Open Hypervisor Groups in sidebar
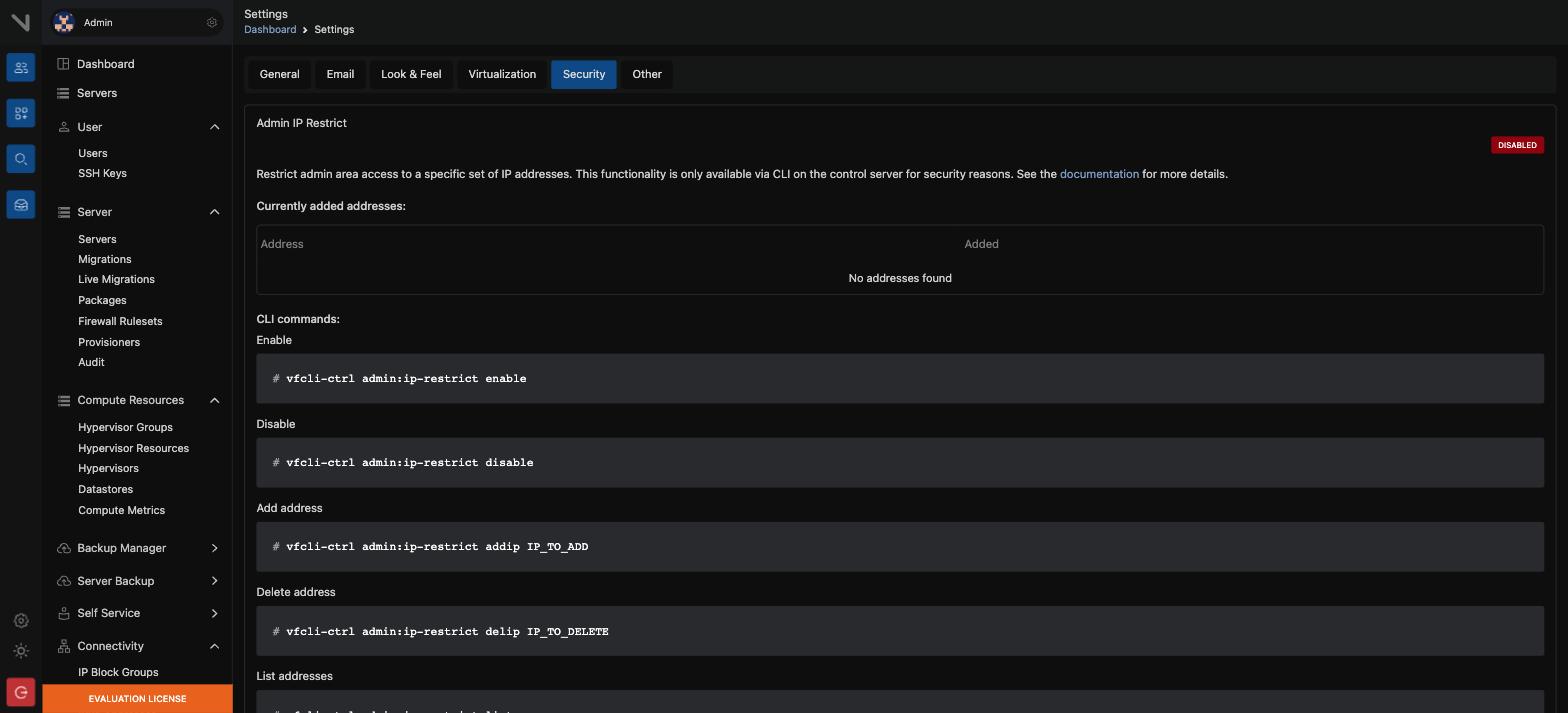1568x713 pixels. (x=125, y=427)
